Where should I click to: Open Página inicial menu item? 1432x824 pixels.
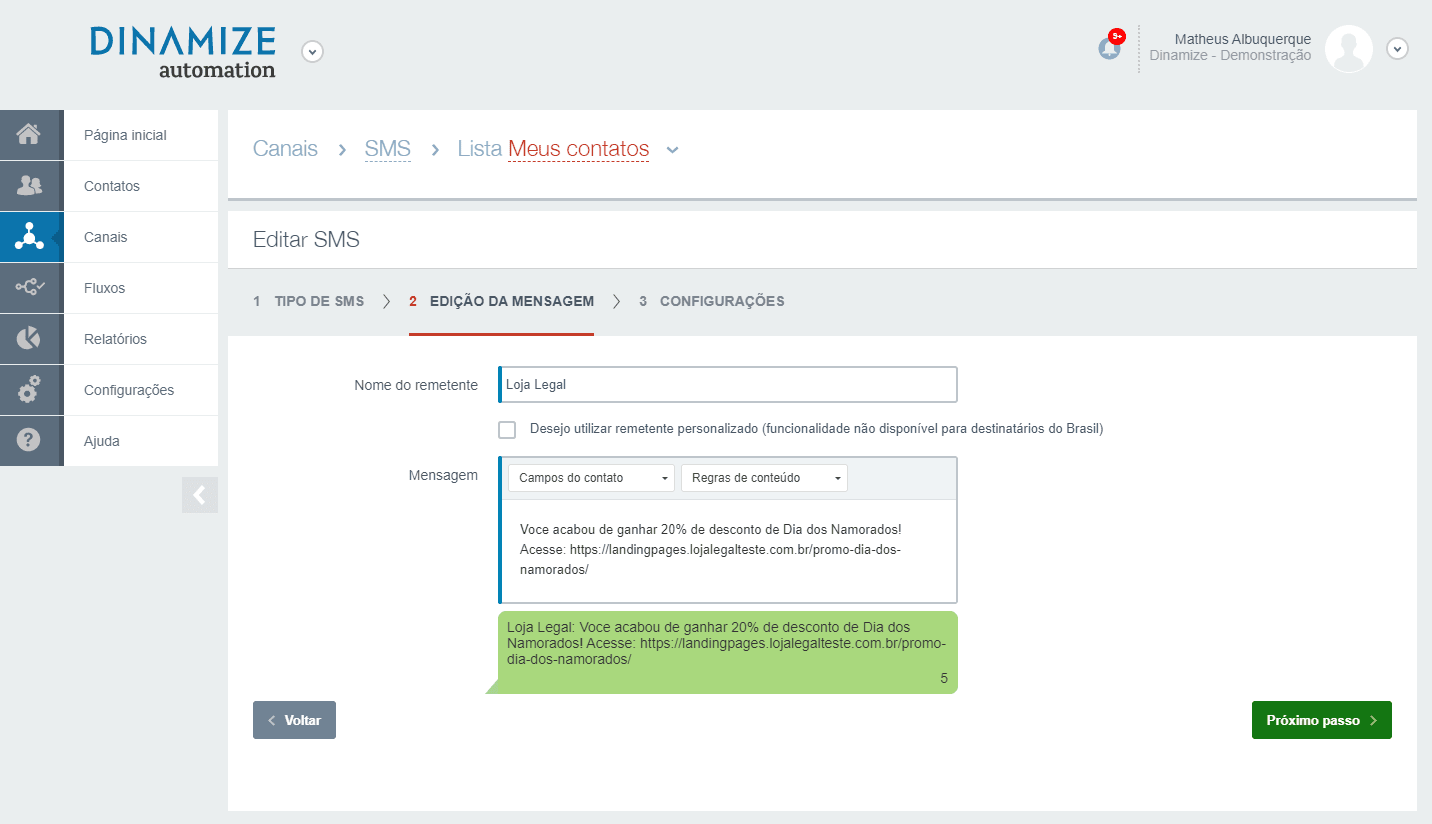click(125, 135)
